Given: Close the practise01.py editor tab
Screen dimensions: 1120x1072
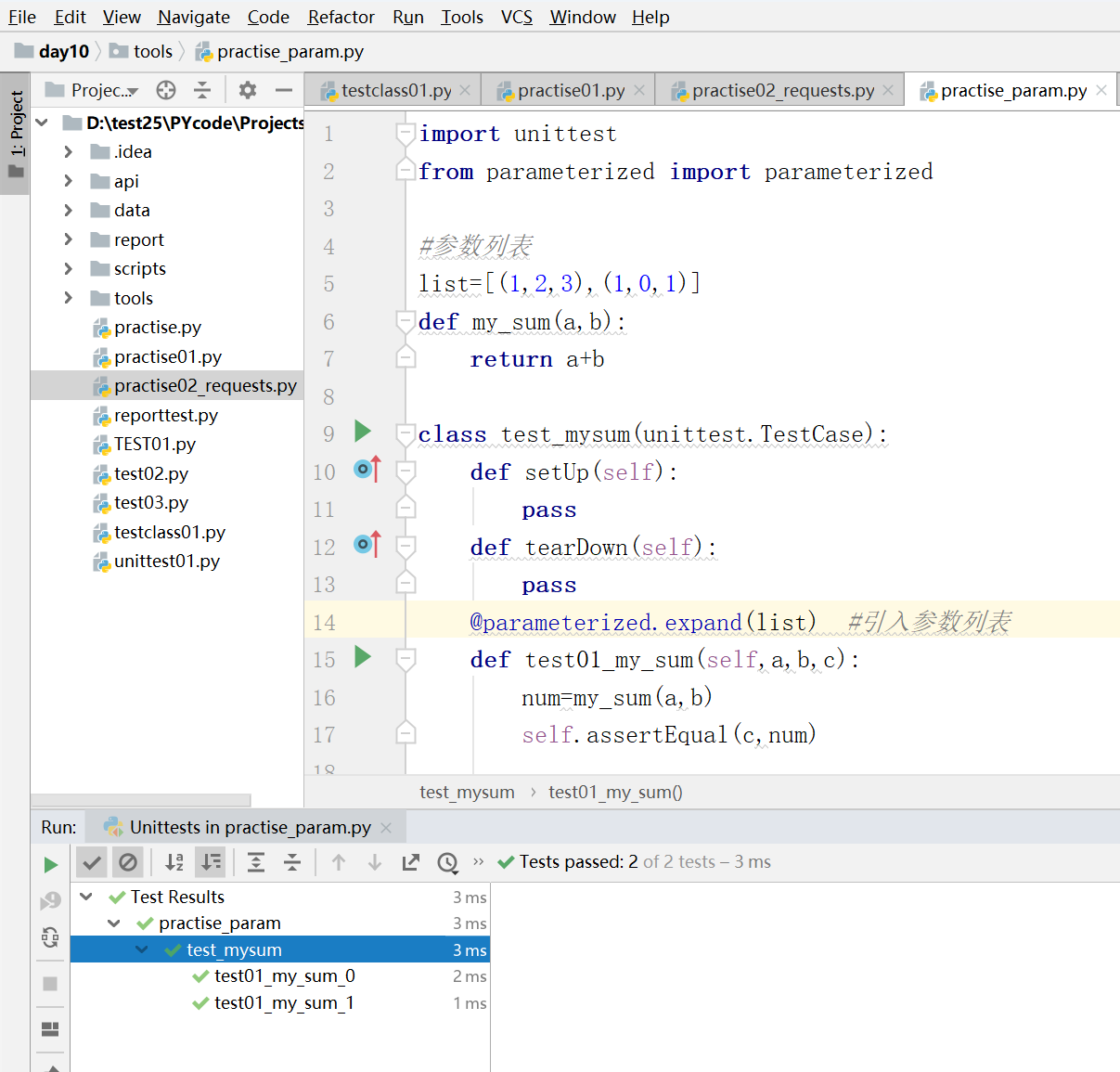Looking at the screenshot, I should pyautogui.click(x=639, y=90).
